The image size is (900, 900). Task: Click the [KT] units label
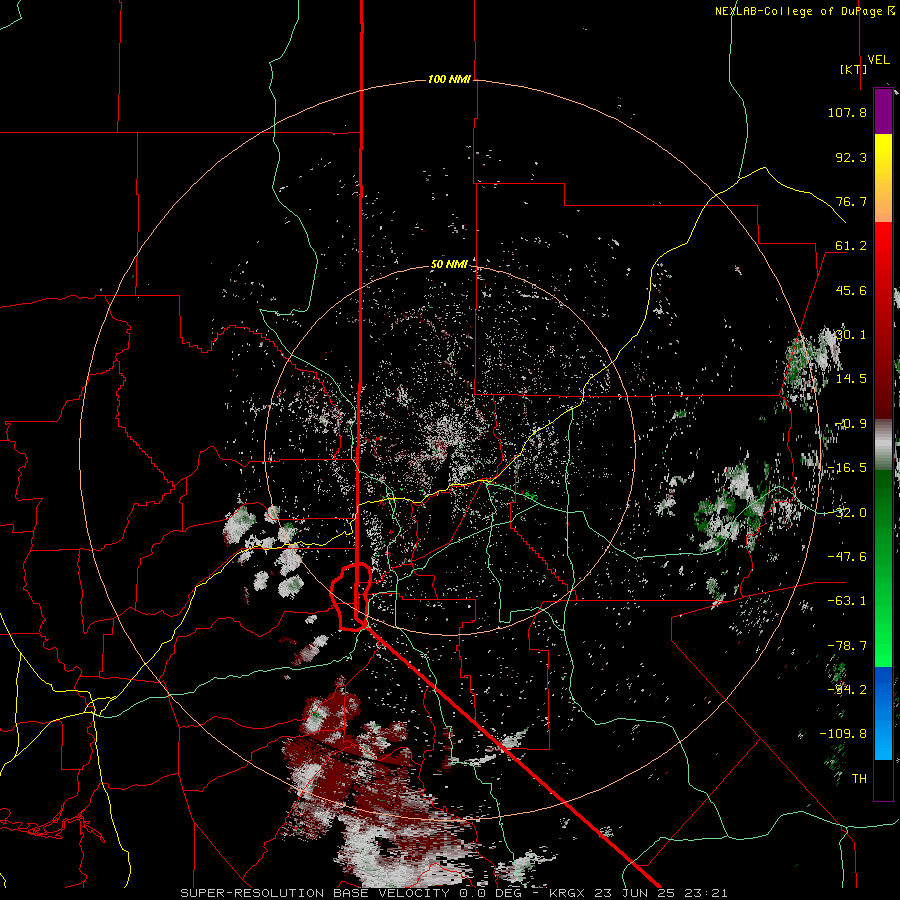coord(854,69)
